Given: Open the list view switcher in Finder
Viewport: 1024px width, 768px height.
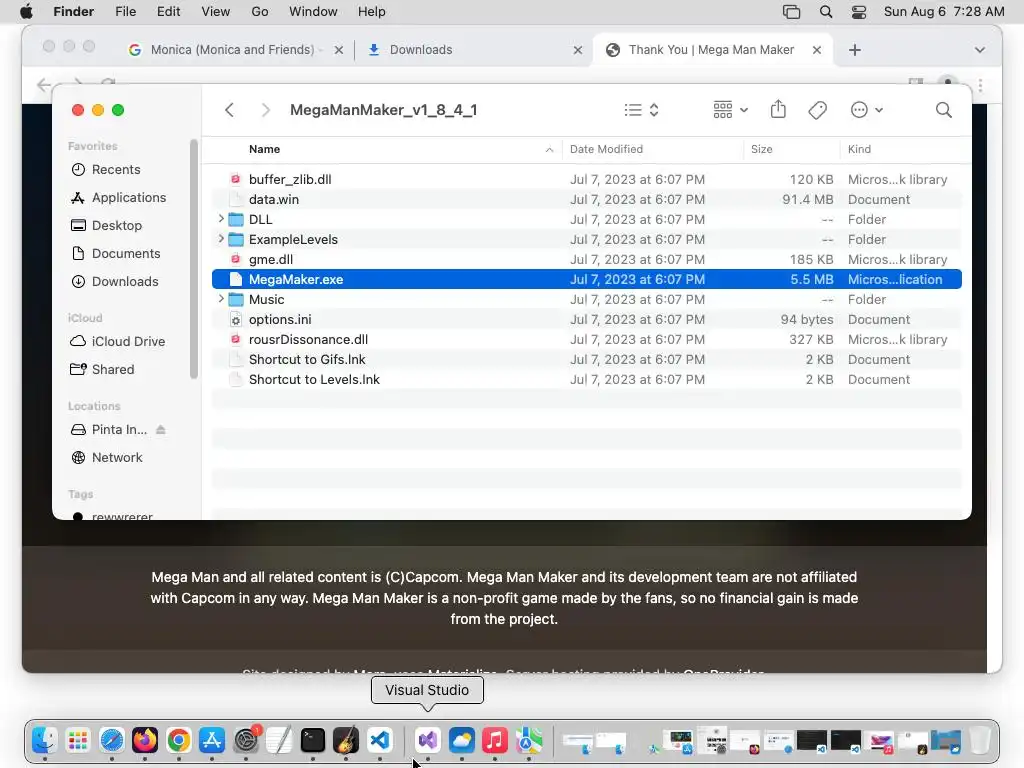Looking at the screenshot, I should click(x=641, y=110).
